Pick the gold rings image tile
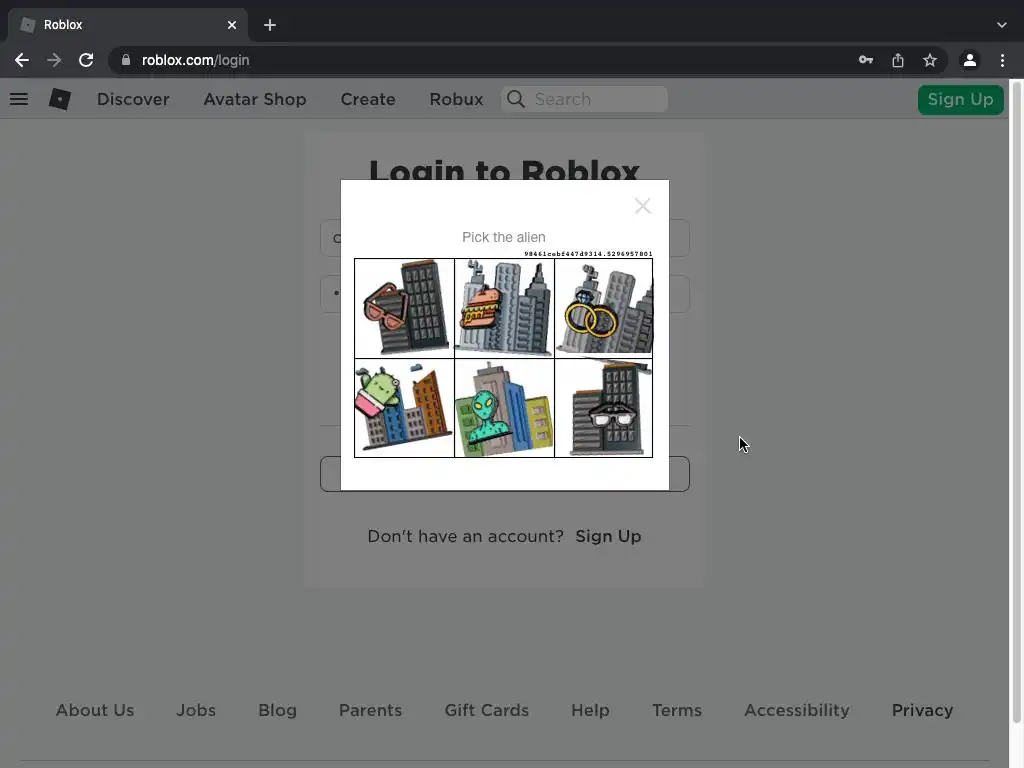Image resolution: width=1024 pixels, height=768 pixels. (603, 308)
